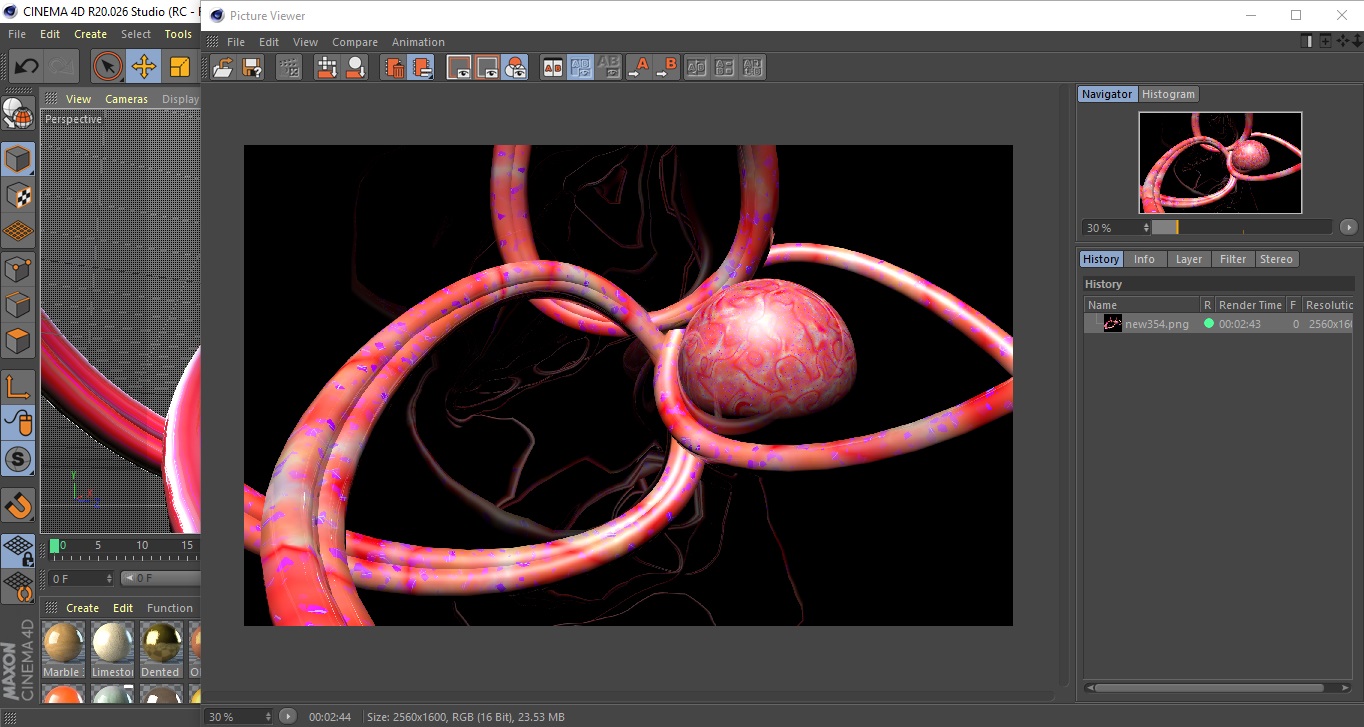Screen dimensions: 1364x727
Task: Open the Layer tab
Action: pos(1188,259)
